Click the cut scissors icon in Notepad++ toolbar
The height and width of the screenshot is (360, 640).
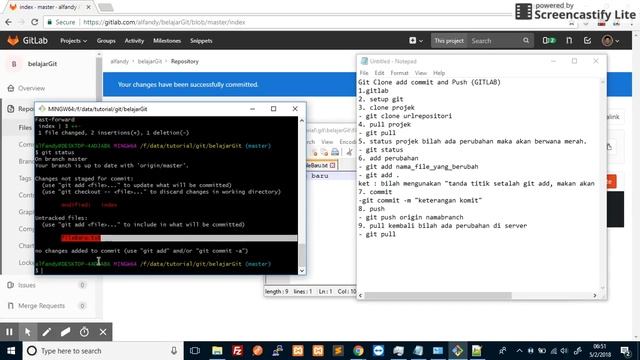349,152
